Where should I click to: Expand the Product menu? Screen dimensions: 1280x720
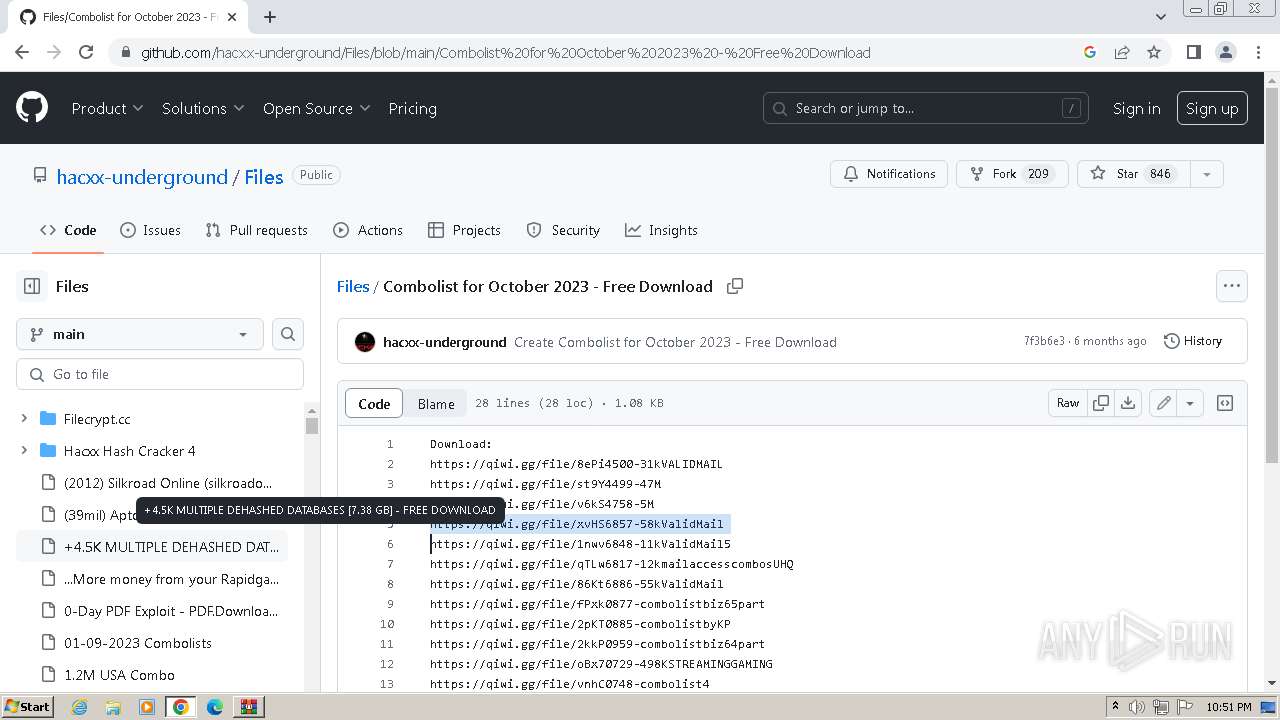(x=107, y=108)
